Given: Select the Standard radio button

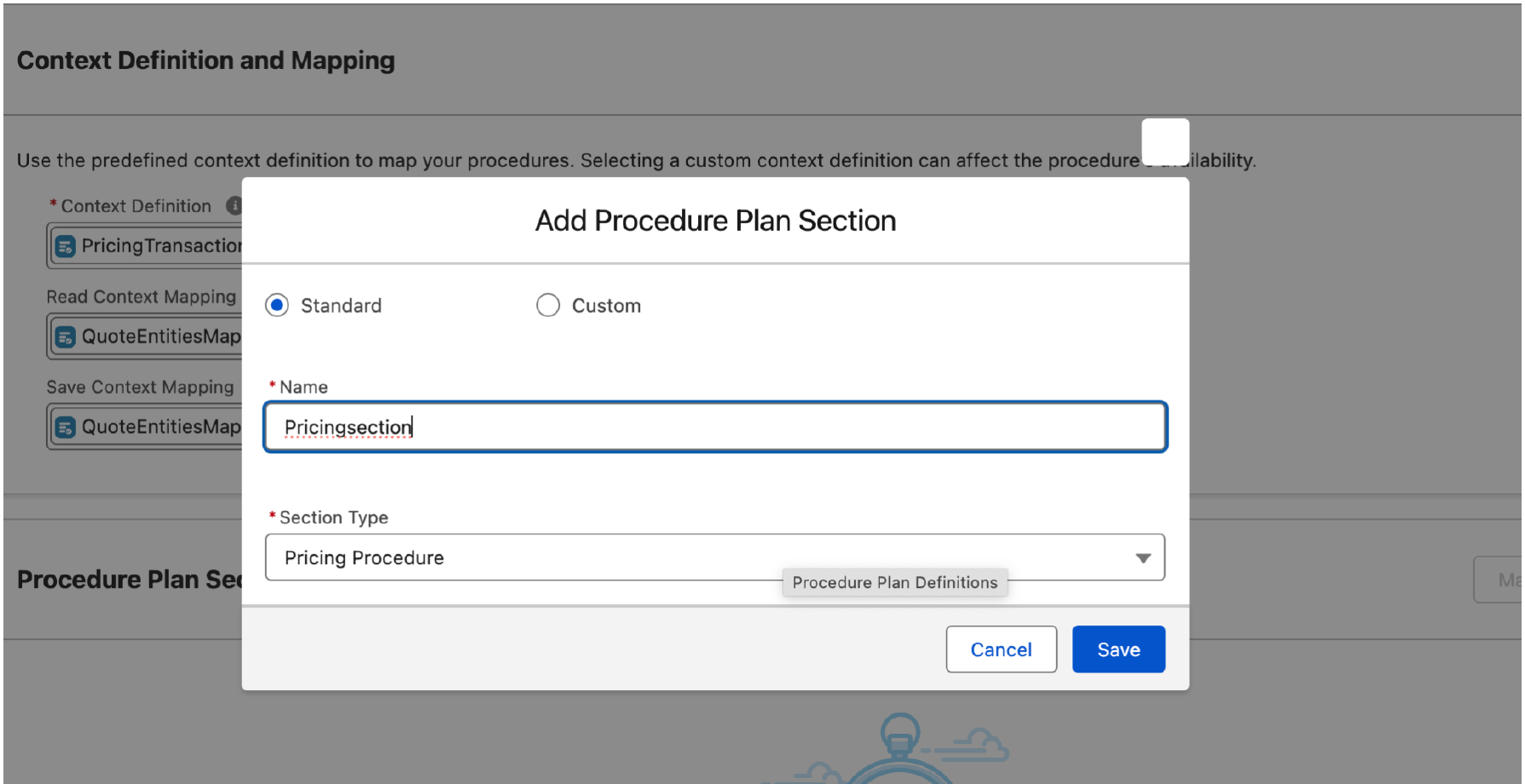Looking at the screenshot, I should pos(277,305).
